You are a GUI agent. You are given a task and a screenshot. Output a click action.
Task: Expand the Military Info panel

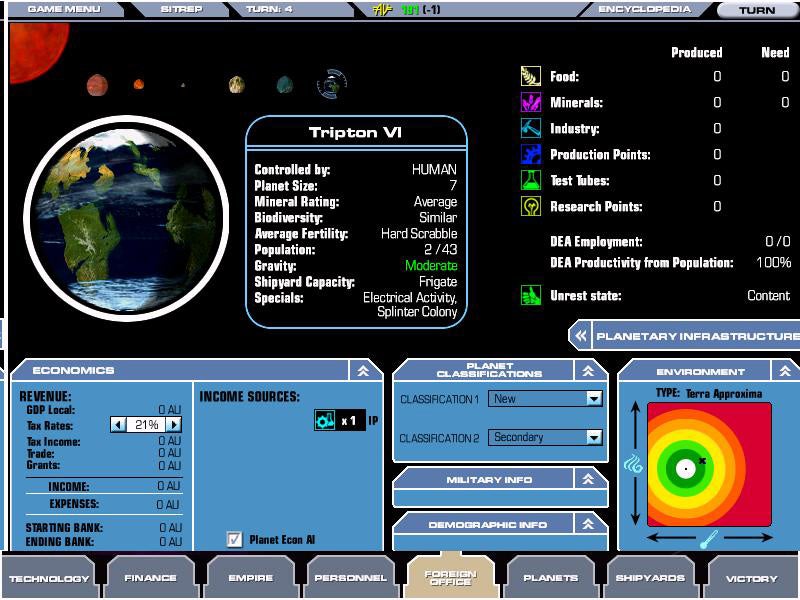tap(590, 480)
